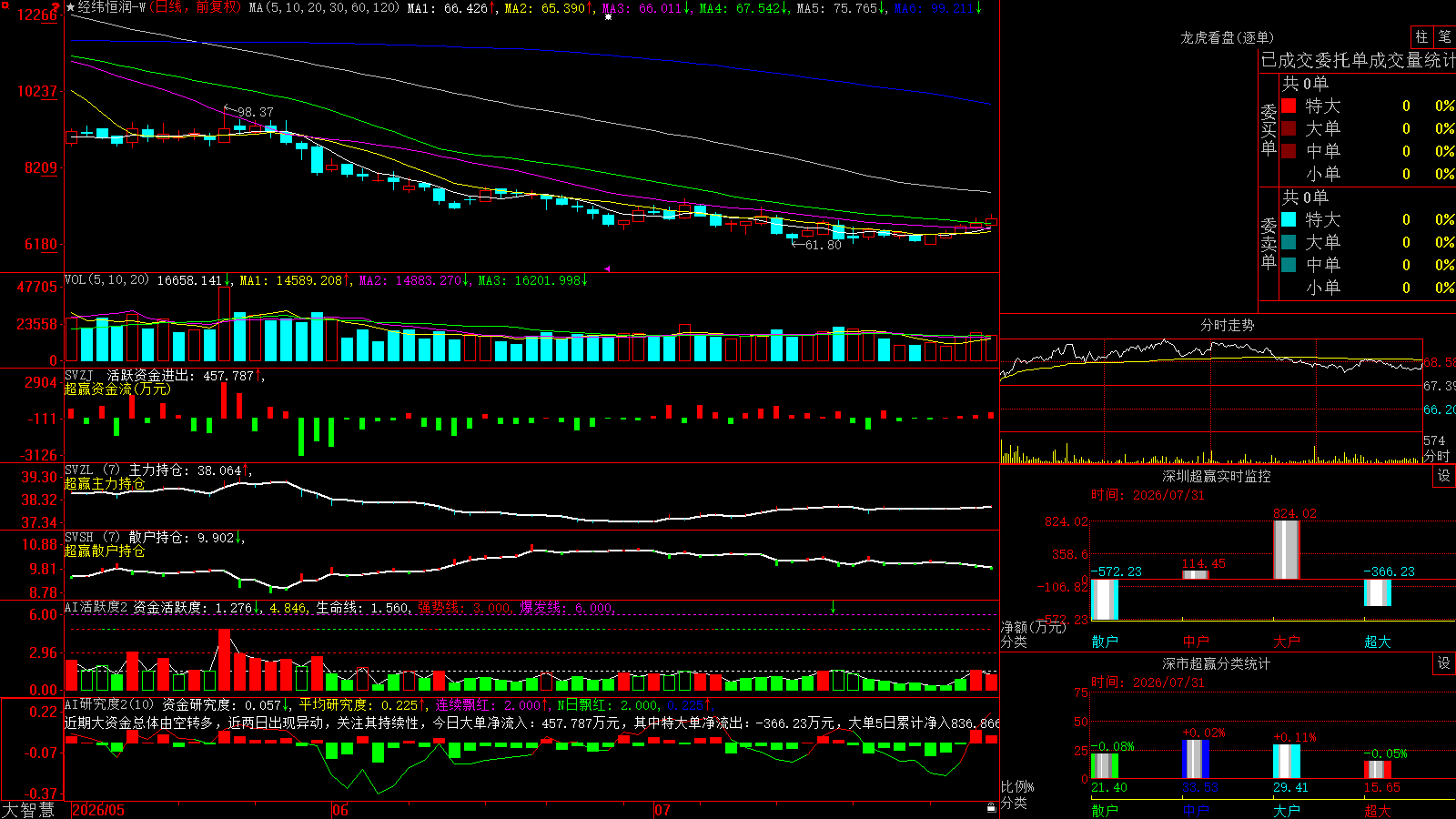Open the 大智慧 logo in the bottom-left corner
Screen dimensions: 1456x819
coord(28,809)
